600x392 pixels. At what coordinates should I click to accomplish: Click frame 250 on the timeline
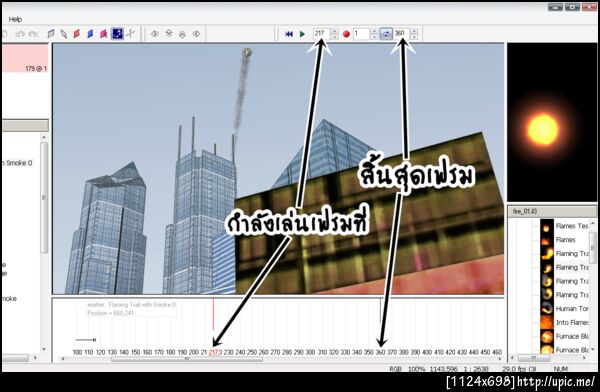tap(252, 352)
